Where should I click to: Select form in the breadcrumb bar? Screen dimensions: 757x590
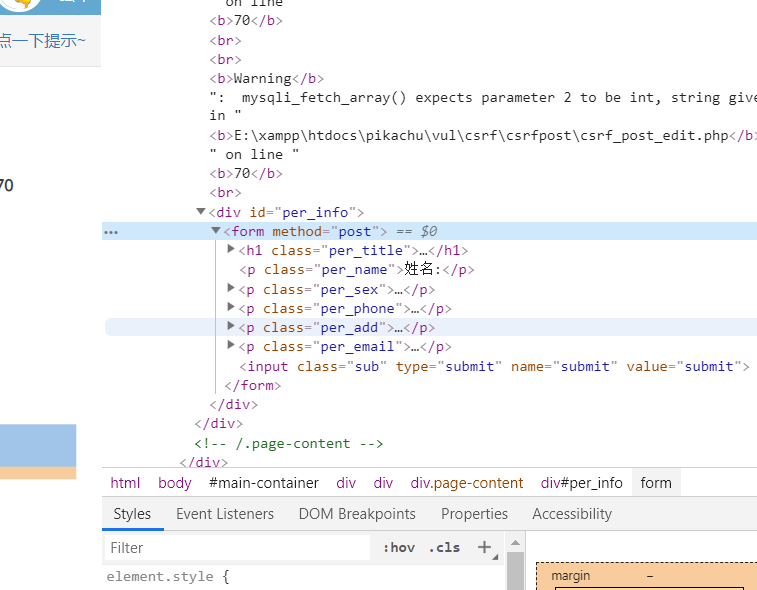656,483
